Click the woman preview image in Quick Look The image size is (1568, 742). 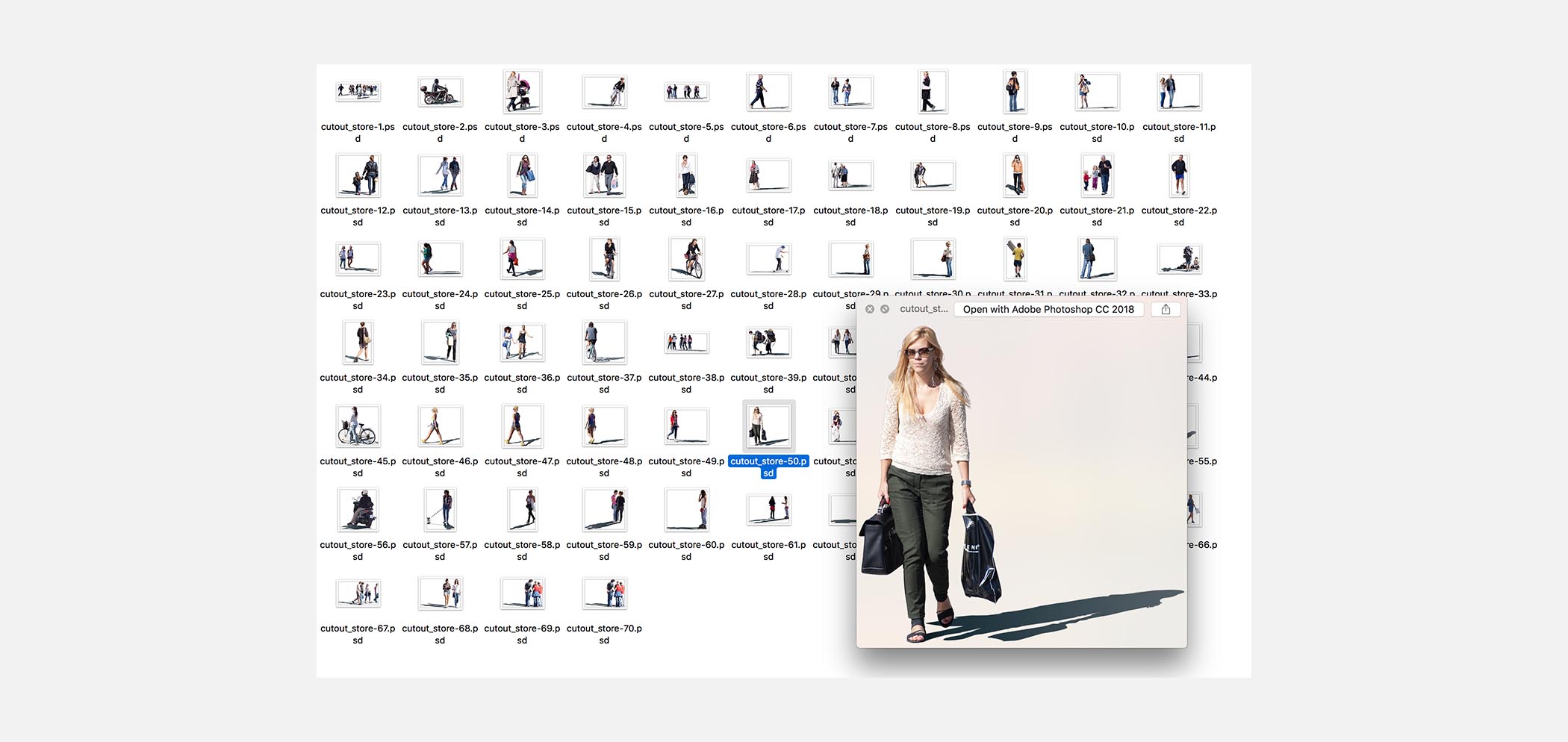(x=1021, y=484)
